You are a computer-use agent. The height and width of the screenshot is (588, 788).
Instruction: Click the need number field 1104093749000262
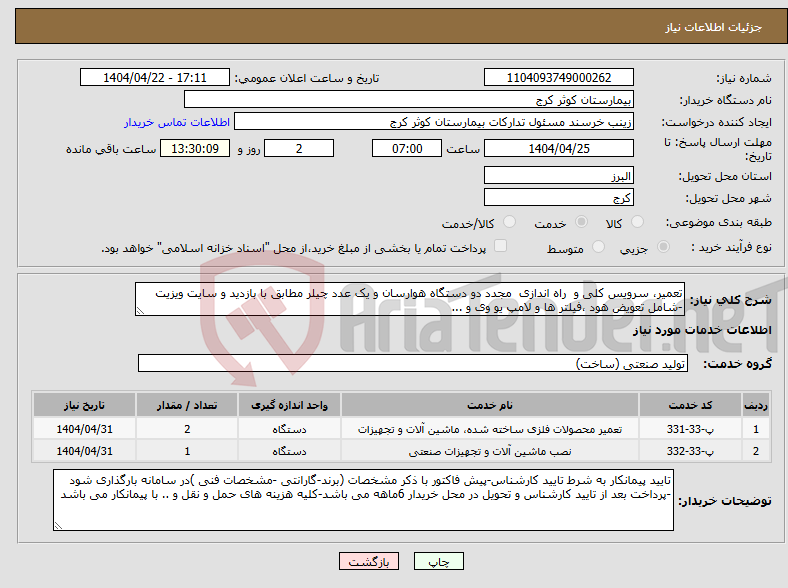pos(558,77)
